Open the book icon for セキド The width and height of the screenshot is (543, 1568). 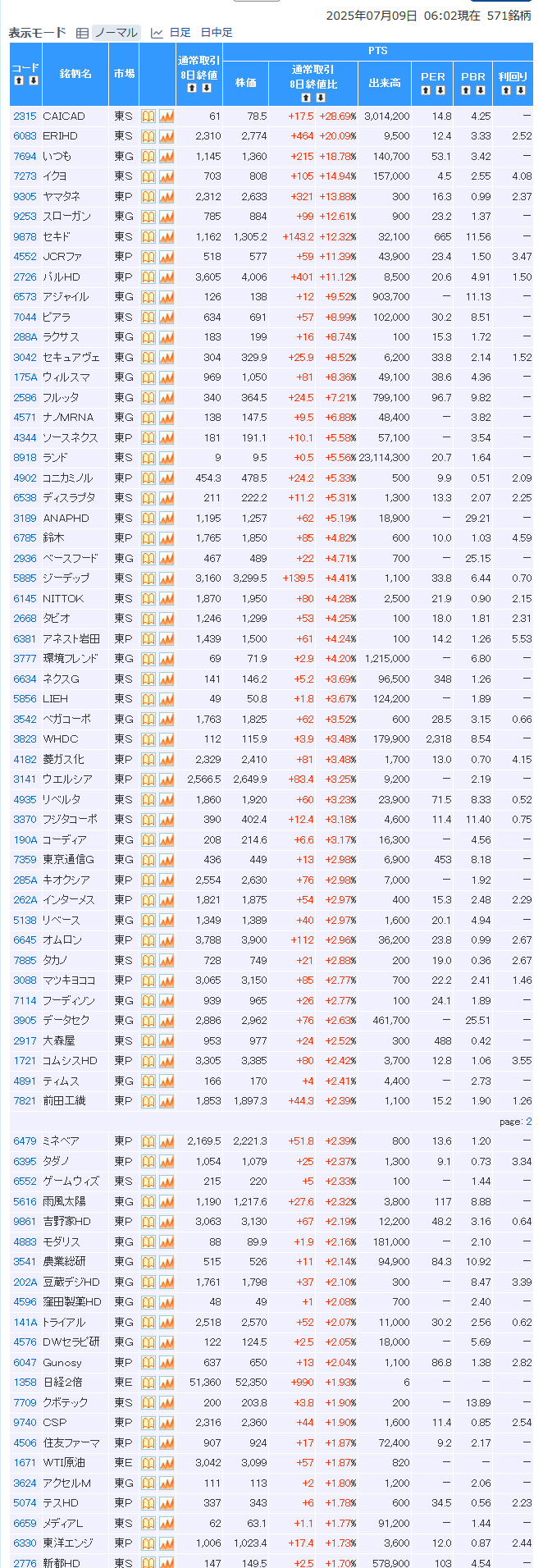pyautogui.click(x=148, y=237)
